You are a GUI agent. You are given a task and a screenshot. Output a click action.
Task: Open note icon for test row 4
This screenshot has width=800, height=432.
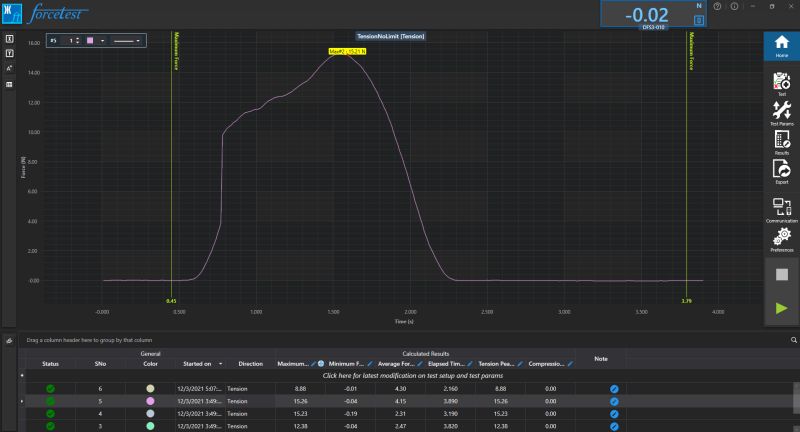click(614, 414)
